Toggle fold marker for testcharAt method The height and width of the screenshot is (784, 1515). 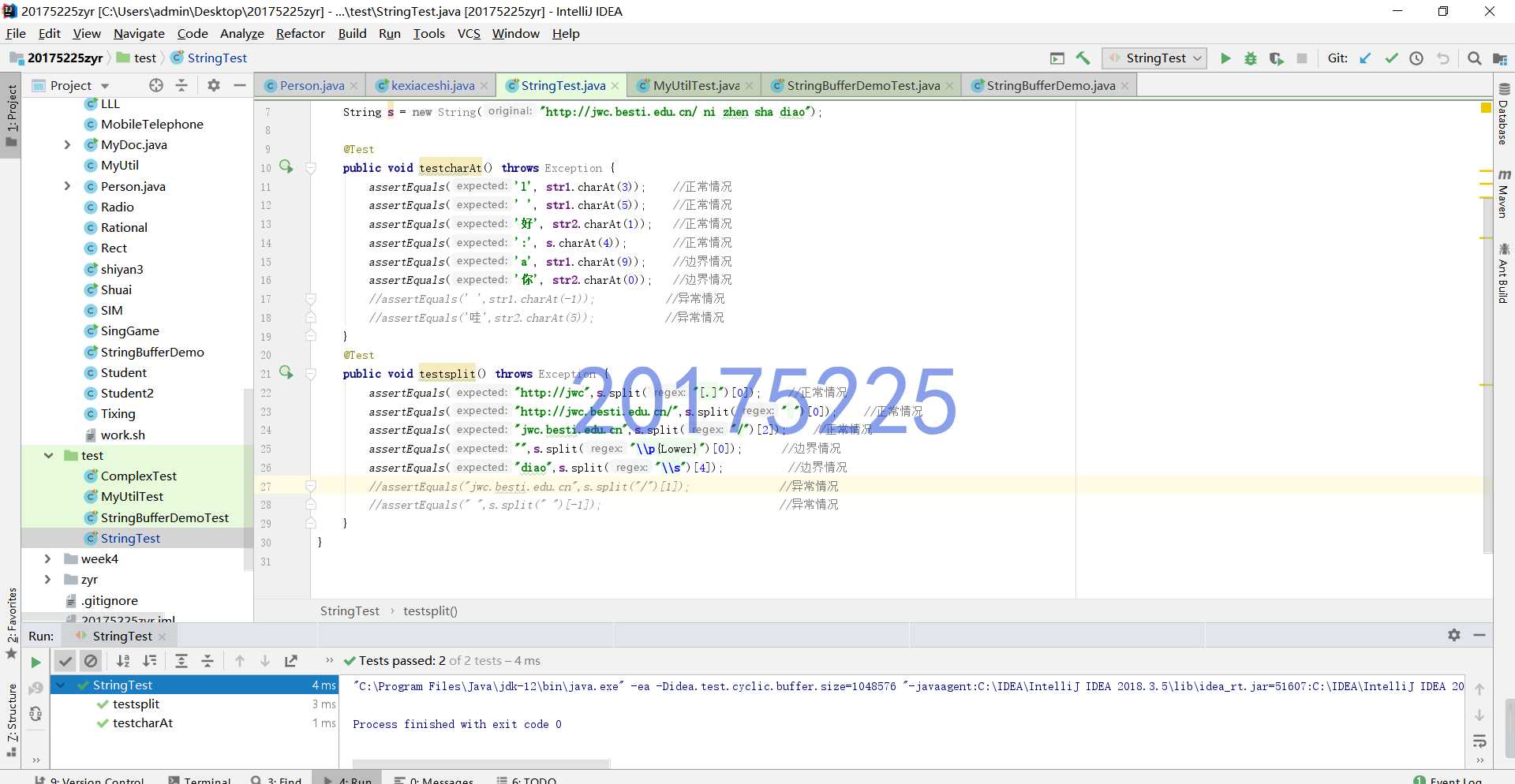(311, 168)
